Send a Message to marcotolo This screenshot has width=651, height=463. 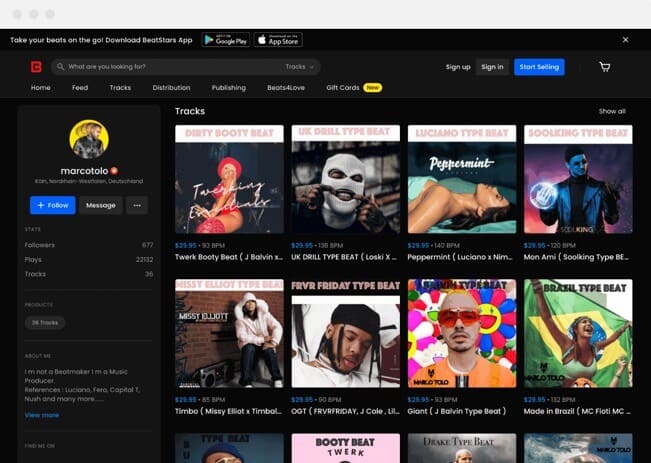tap(100, 205)
